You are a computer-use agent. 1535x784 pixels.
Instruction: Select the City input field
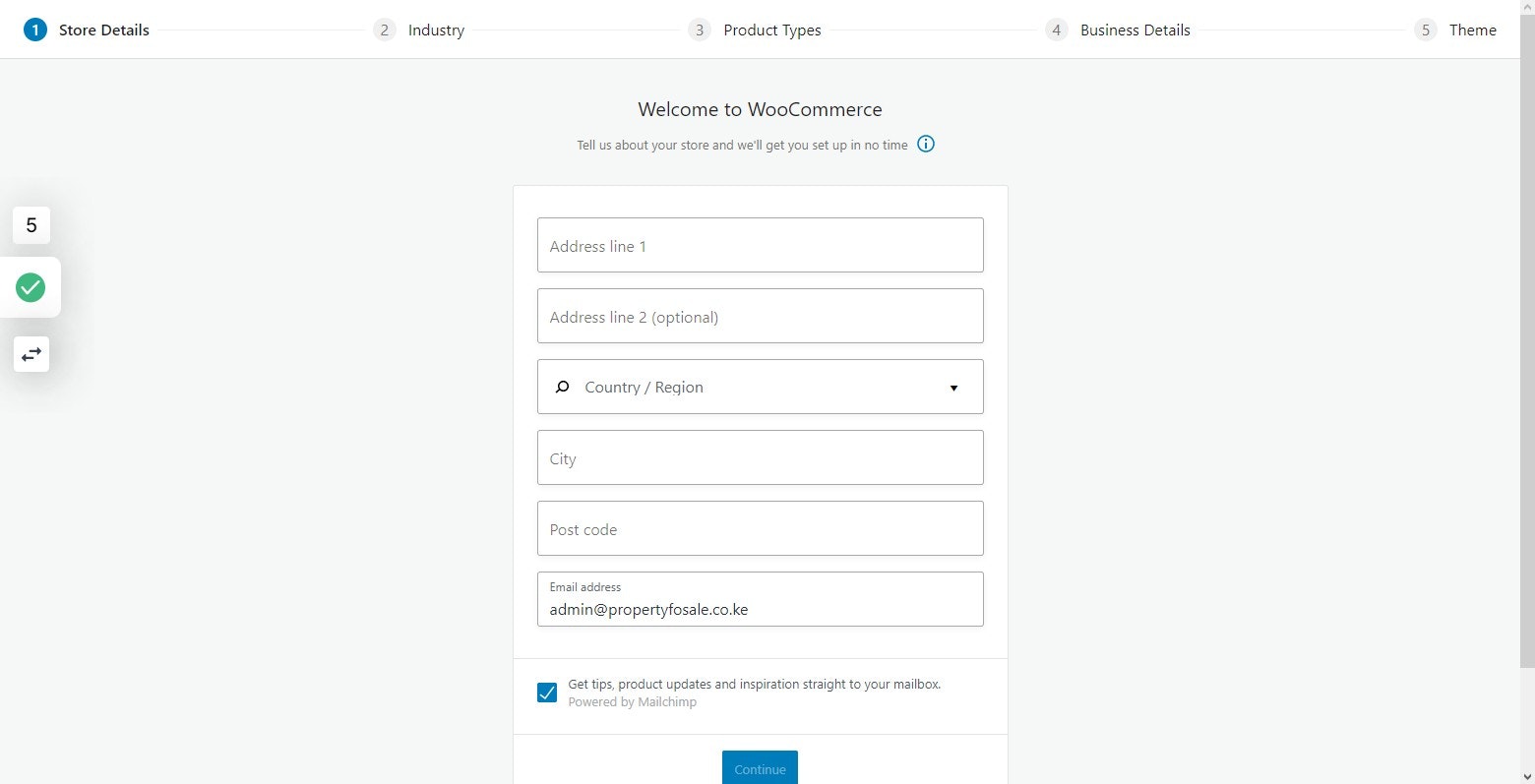click(760, 457)
